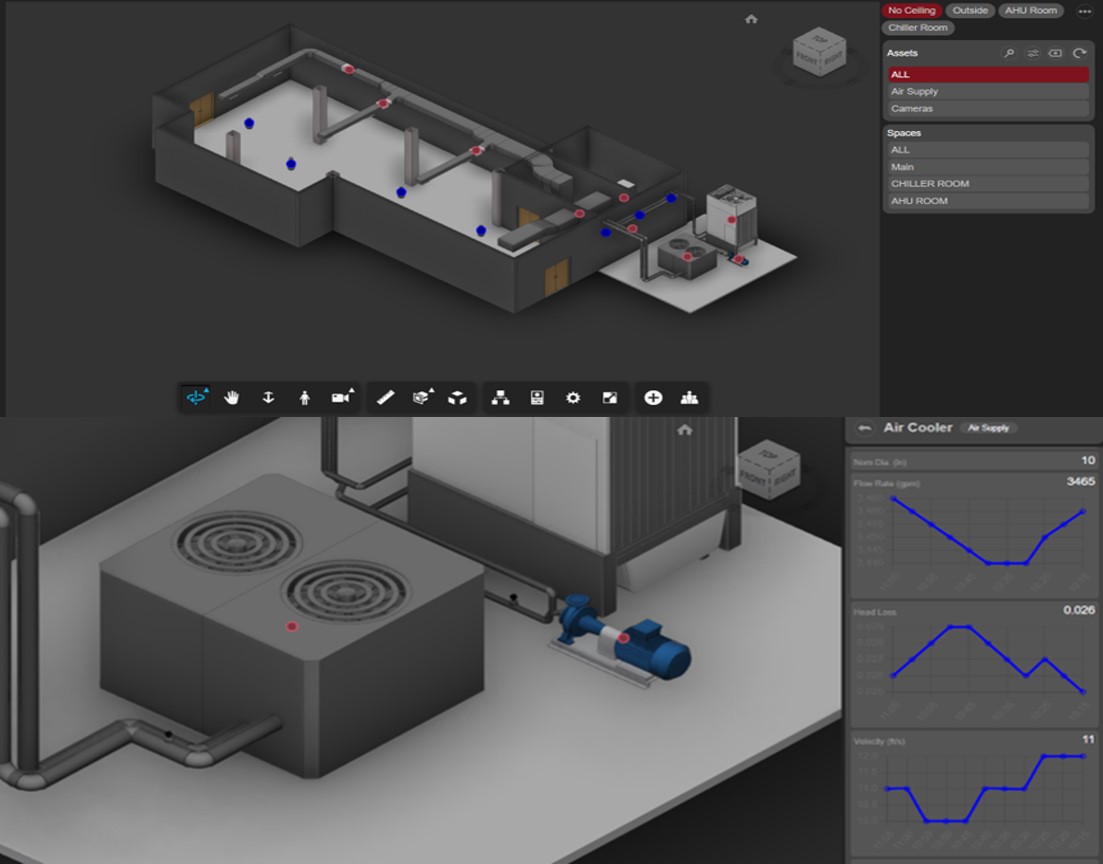Toggle the Explode model tool
1103x864 pixels.
click(x=457, y=398)
